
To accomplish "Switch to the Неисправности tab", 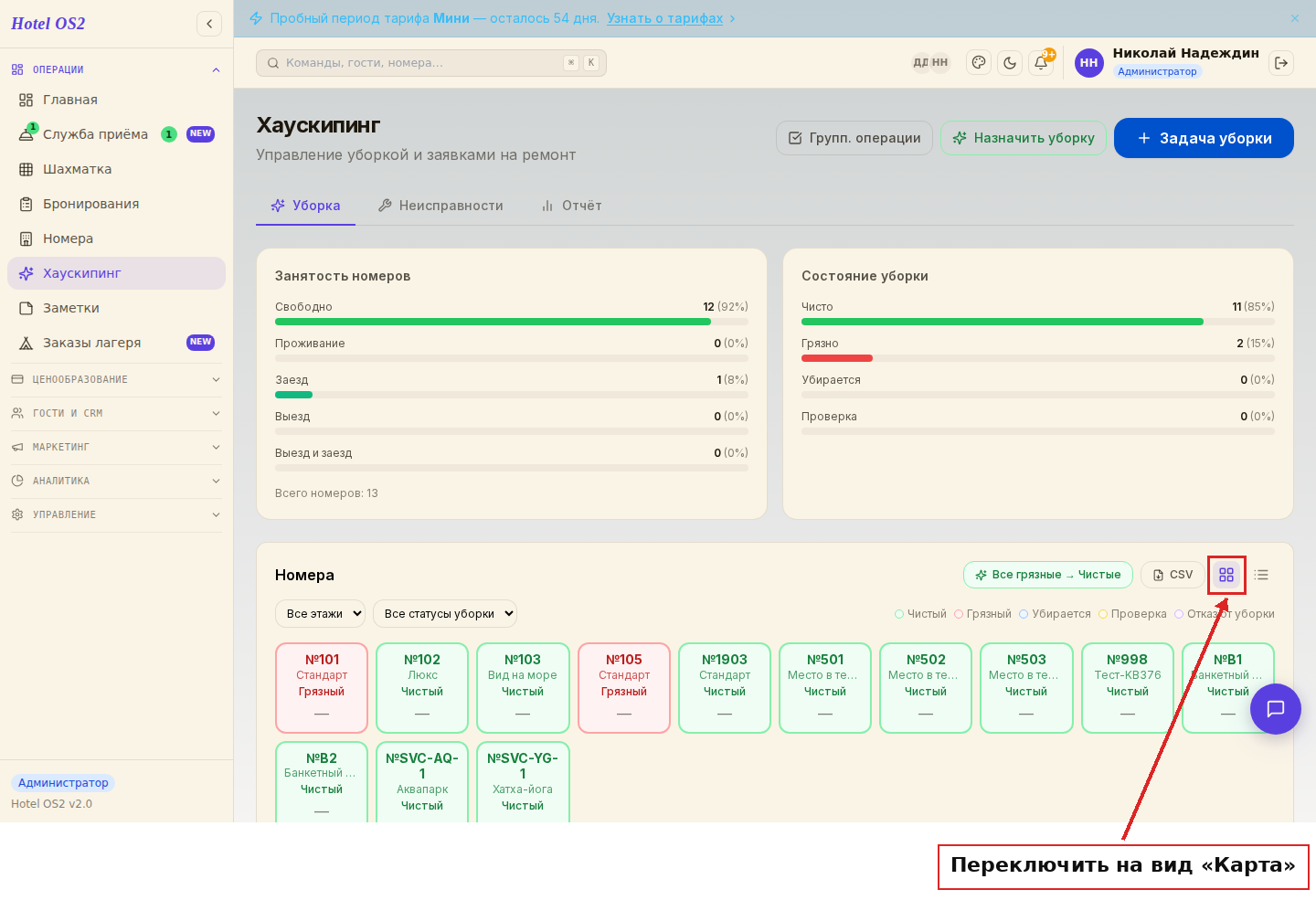I will pos(440,206).
